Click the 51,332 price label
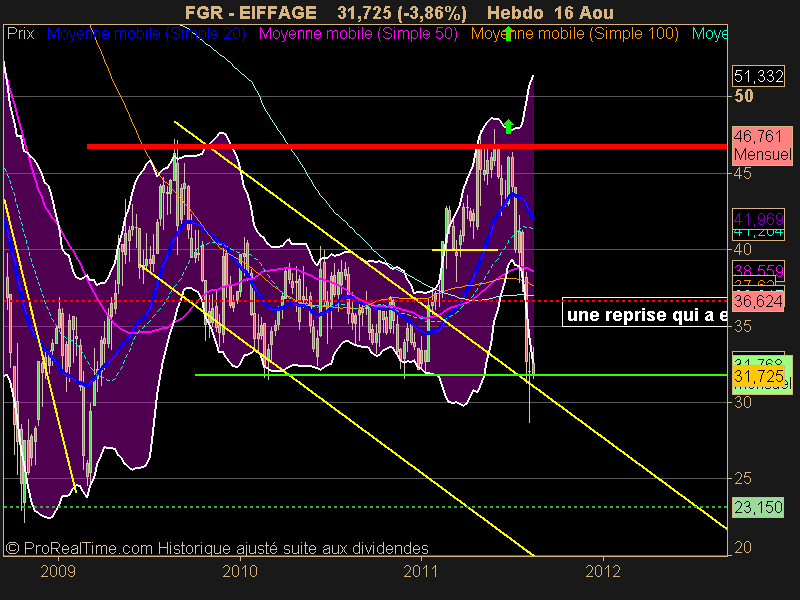800x600 pixels. click(x=758, y=77)
